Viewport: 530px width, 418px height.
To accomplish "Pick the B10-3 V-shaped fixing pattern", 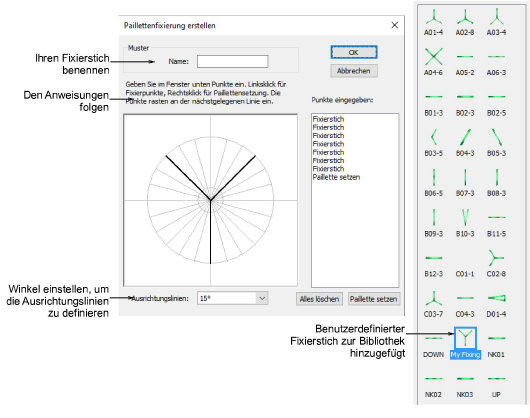I will pos(465,223).
